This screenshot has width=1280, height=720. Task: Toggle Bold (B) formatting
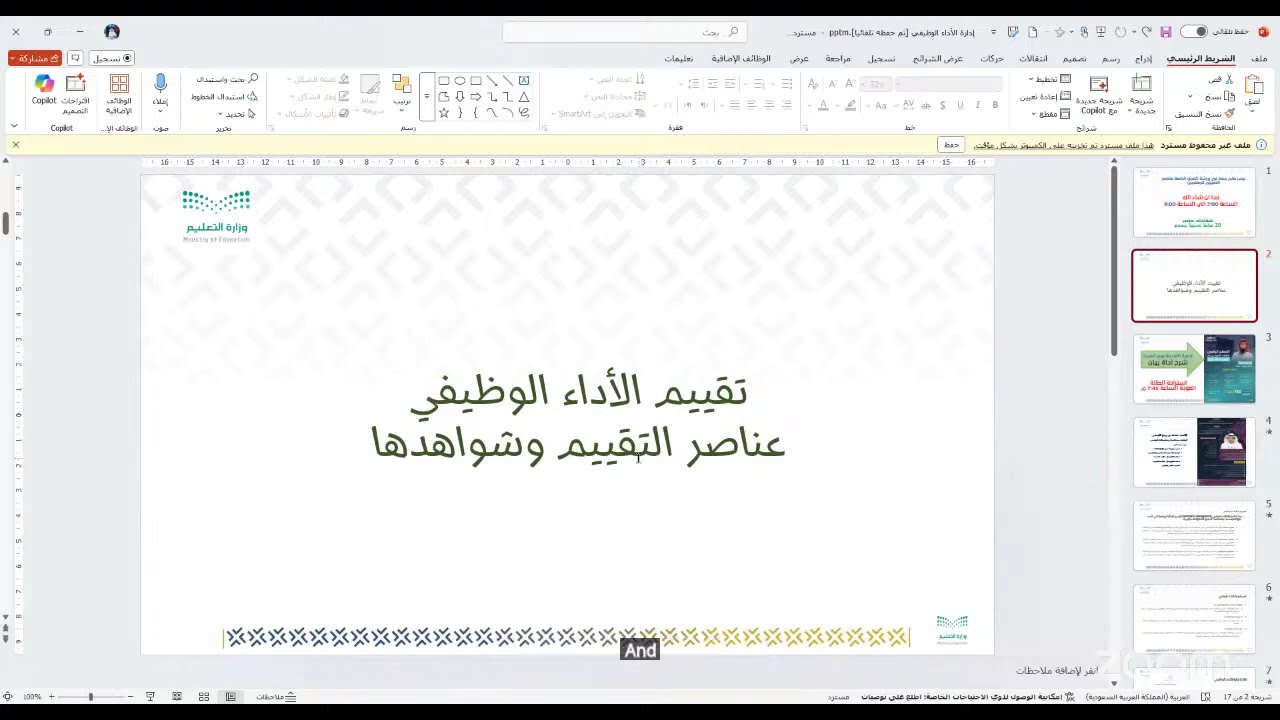(x=995, y=105)
